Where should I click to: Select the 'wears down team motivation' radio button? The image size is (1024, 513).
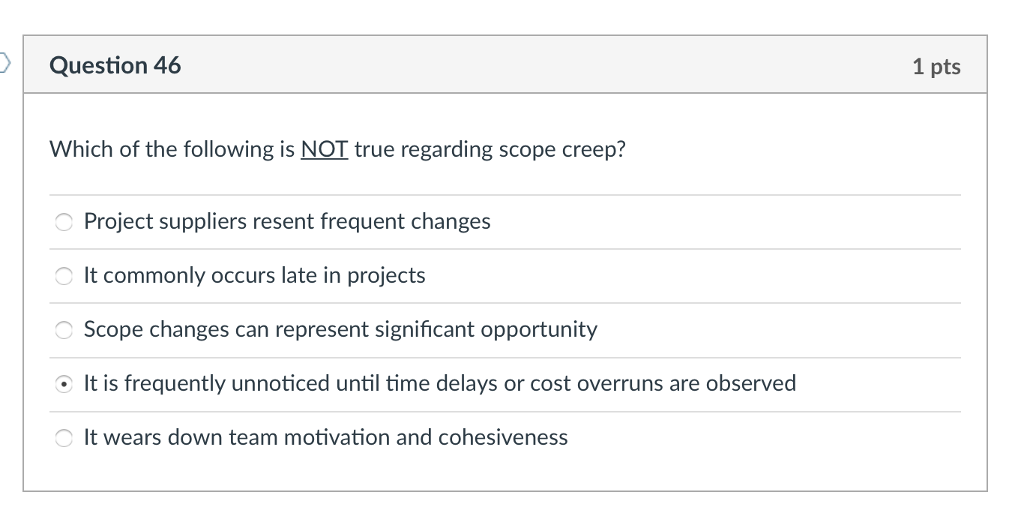click(63, 438)
